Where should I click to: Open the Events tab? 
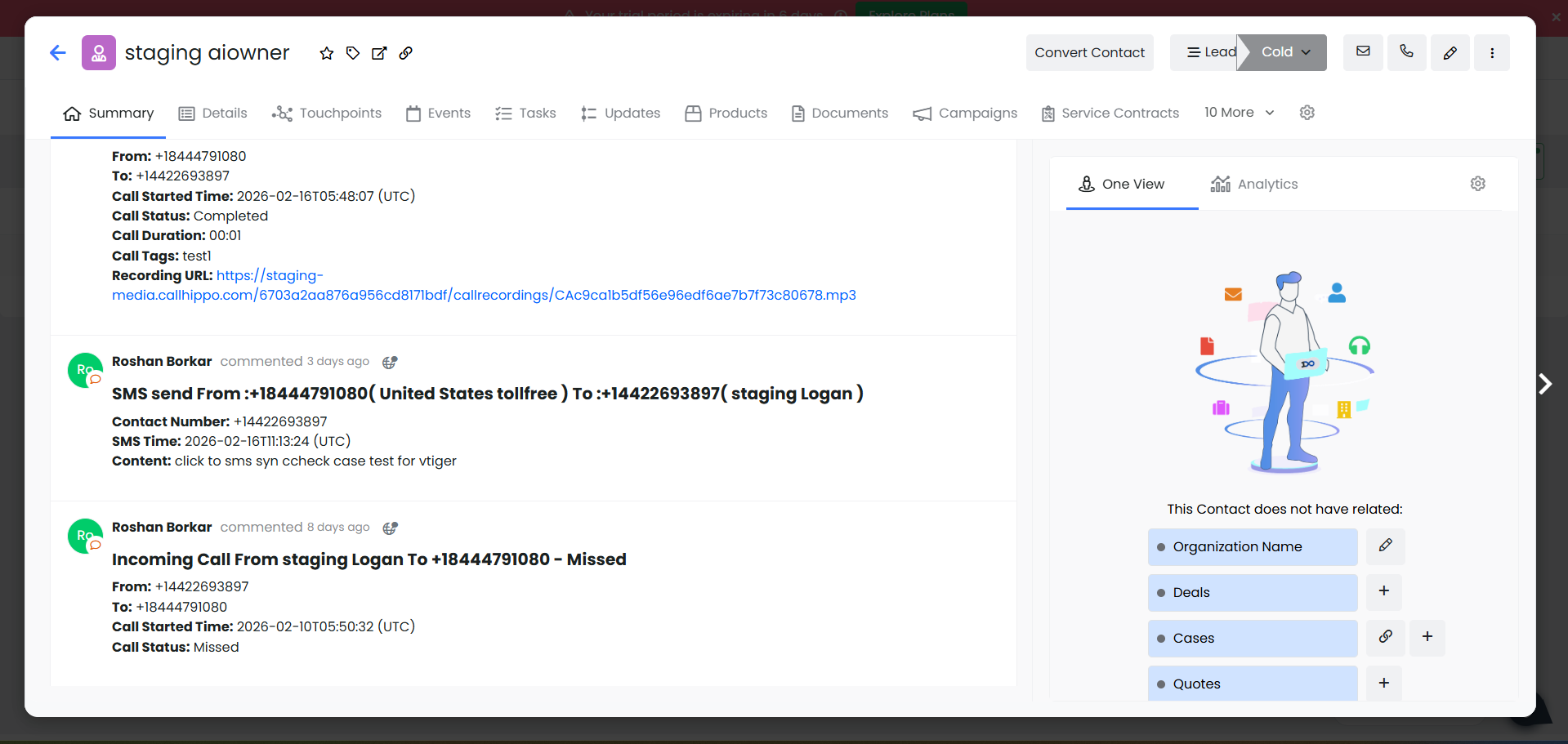pos(439,114)
